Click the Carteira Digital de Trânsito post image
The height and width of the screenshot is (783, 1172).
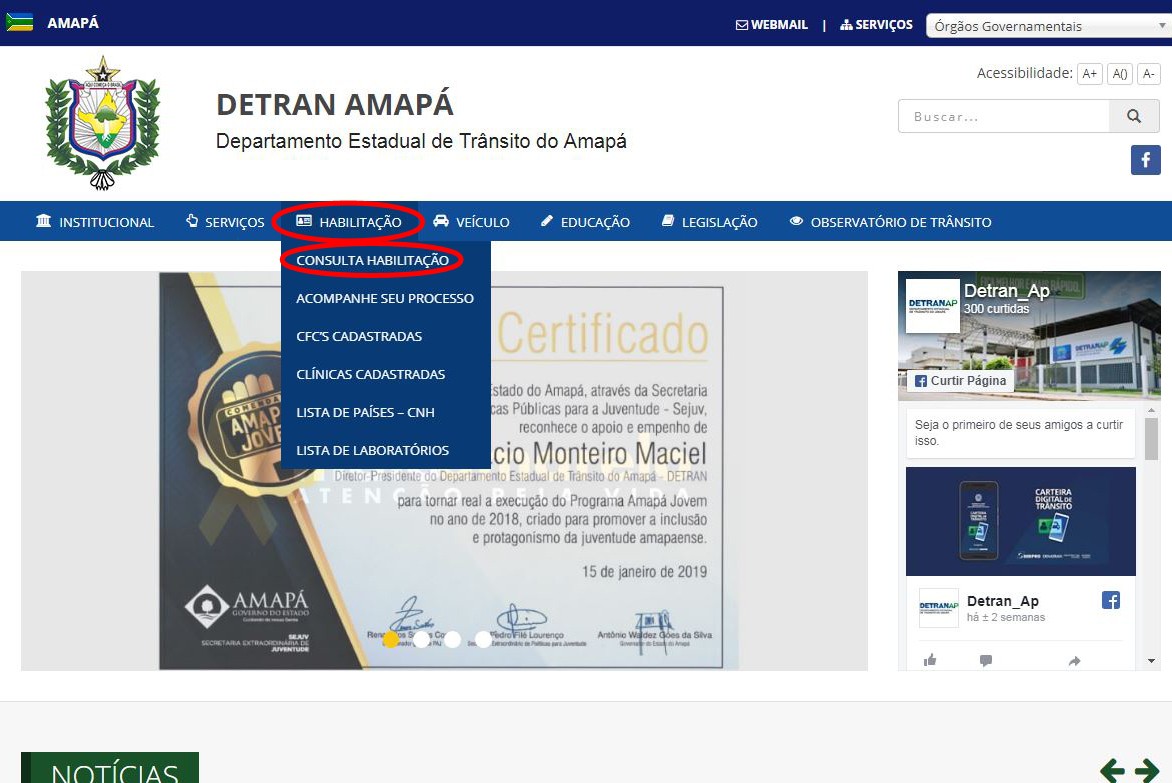pyautogui.click(x=1020, y=522)
